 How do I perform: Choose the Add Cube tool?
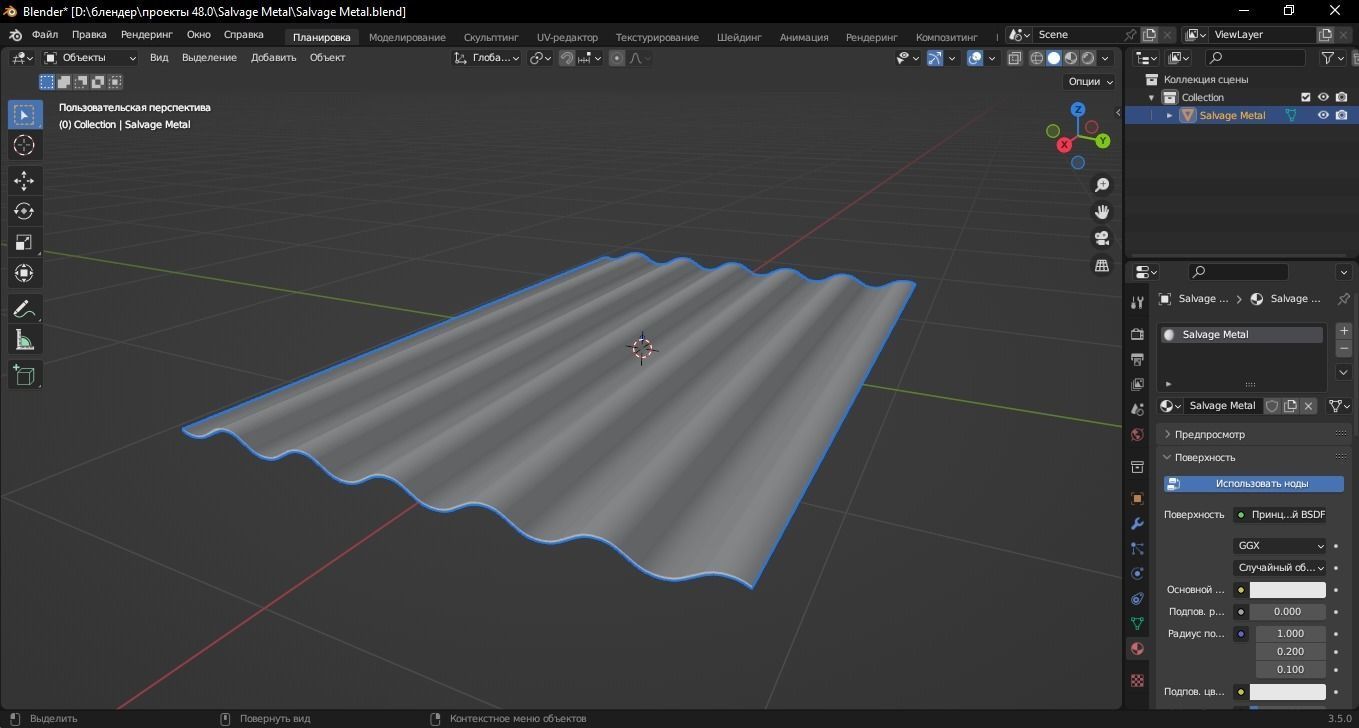24,375
